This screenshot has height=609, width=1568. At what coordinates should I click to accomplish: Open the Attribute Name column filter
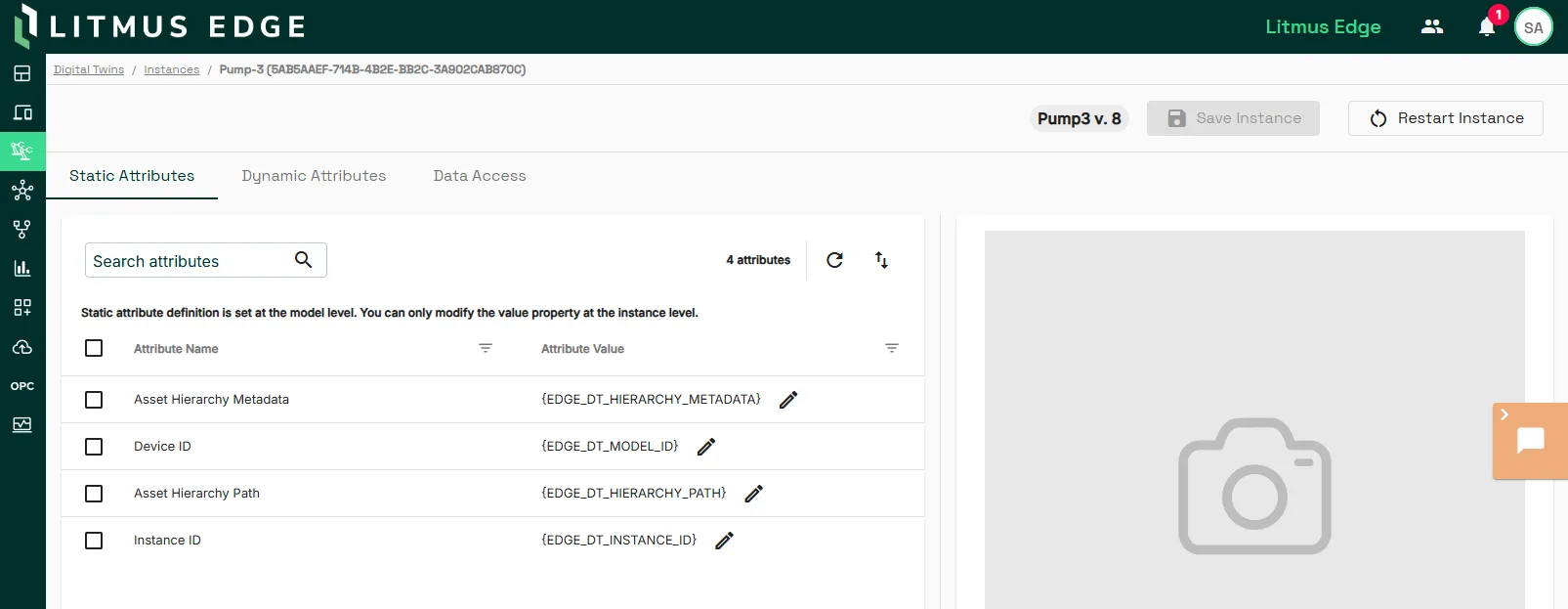tap(486, 348)
